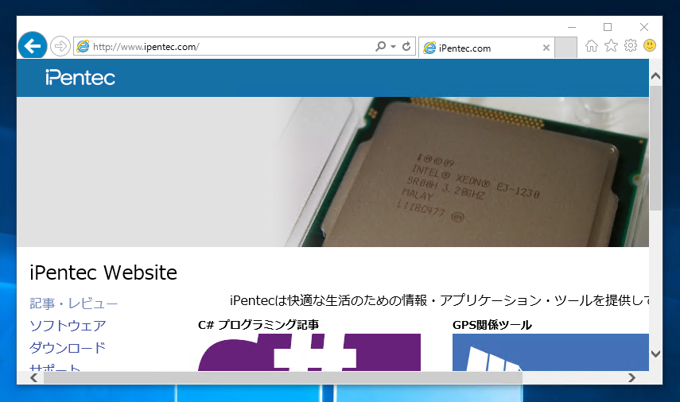
Task: Go back using the blue back arrow
Action: [33, 46]
